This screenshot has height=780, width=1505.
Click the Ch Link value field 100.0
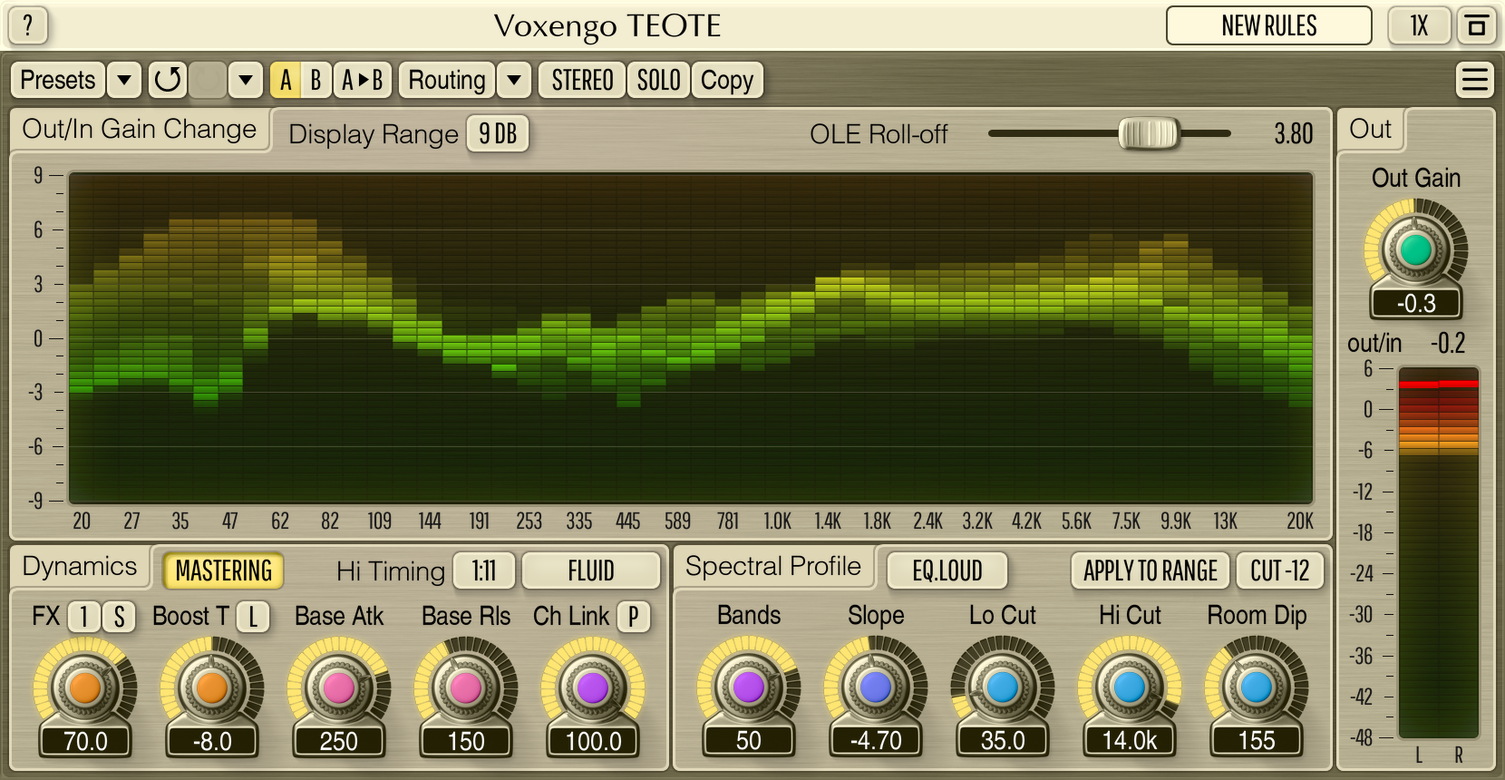[x=593, y=741]
